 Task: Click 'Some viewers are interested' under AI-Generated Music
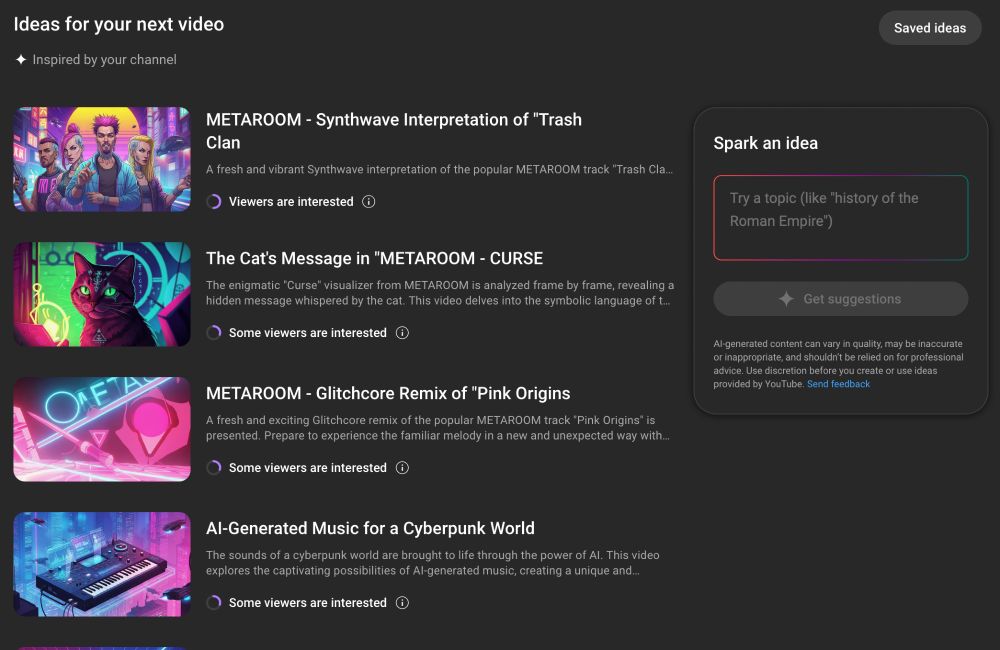tap(307, 603)
